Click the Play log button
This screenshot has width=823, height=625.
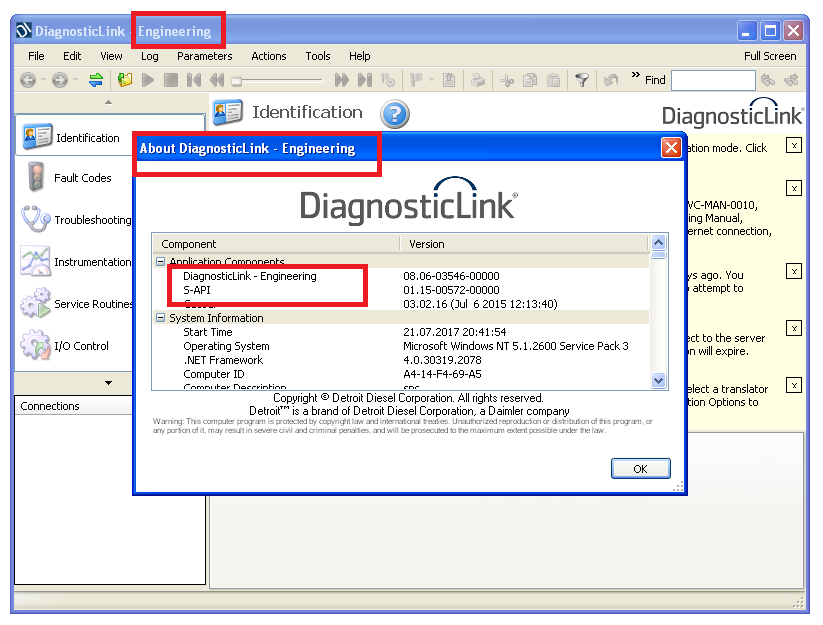point(148,80)
